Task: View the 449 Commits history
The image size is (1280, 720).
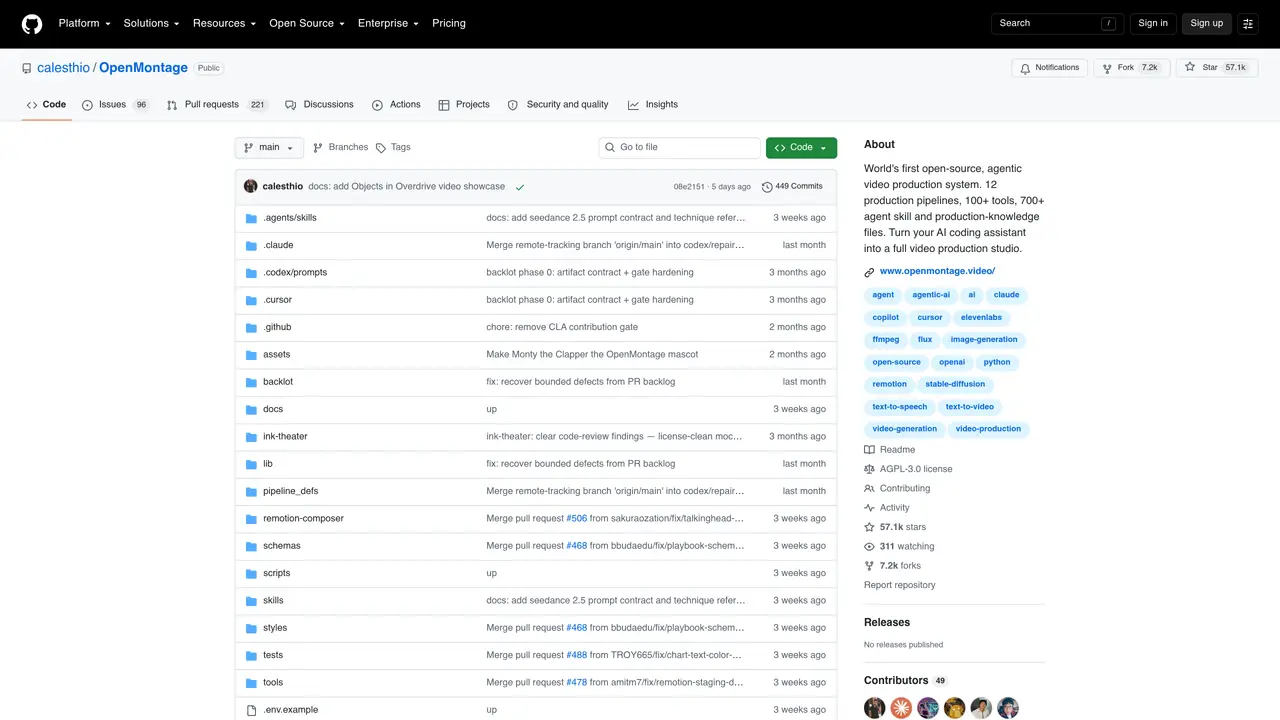Action: (792, 187)
